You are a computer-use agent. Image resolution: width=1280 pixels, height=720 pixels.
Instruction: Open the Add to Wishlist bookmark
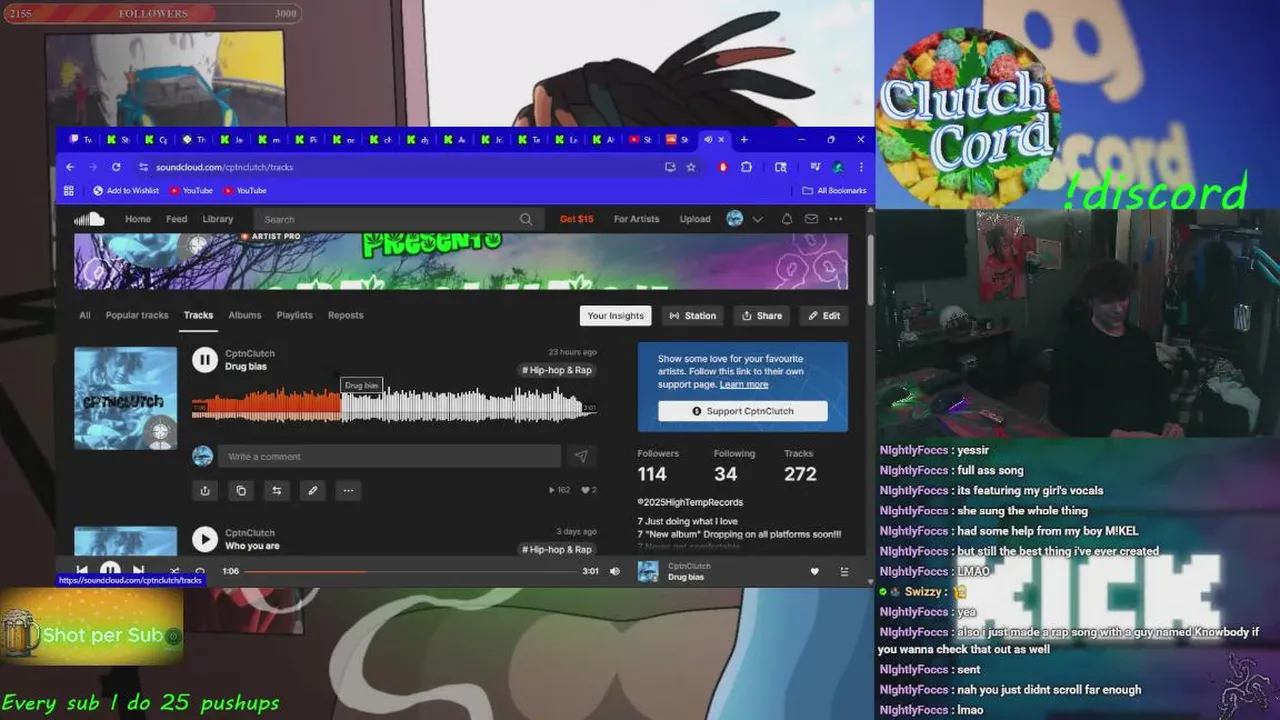click(x=126, y=190)
